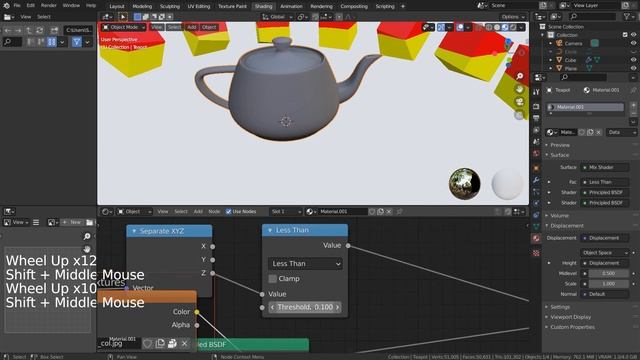640x360 pixels.
Task: Expand the Volume panel
Action: 560,216
